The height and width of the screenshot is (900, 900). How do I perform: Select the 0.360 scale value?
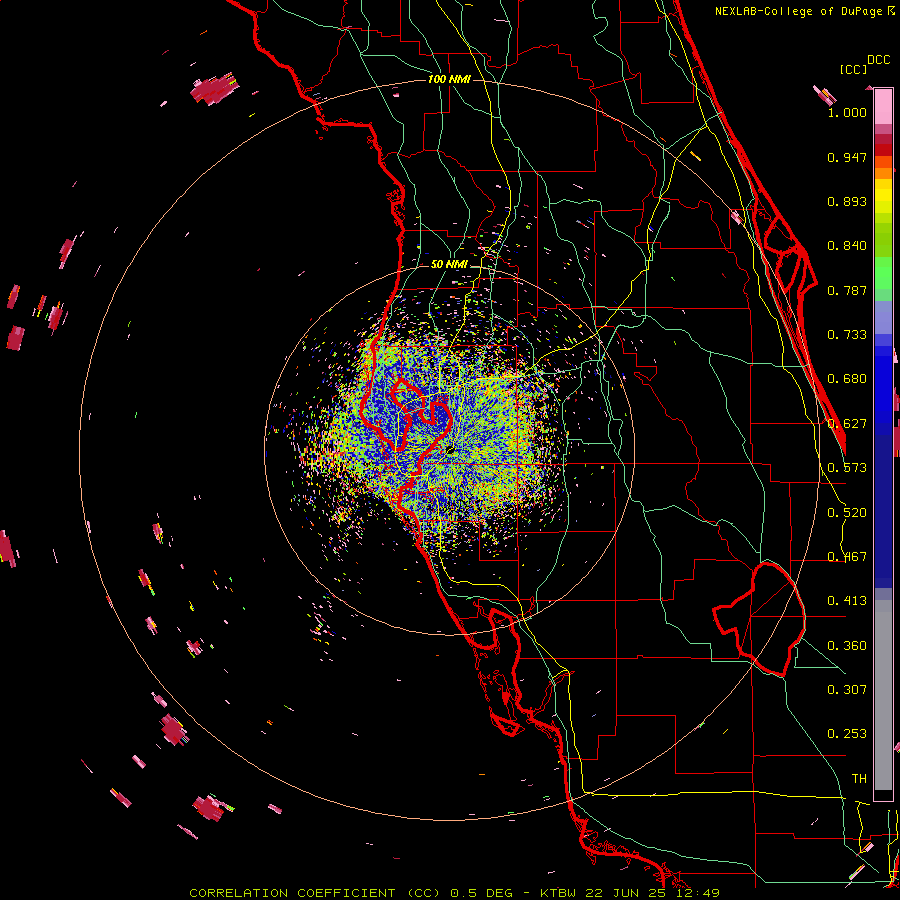click(x=847, y=646)
